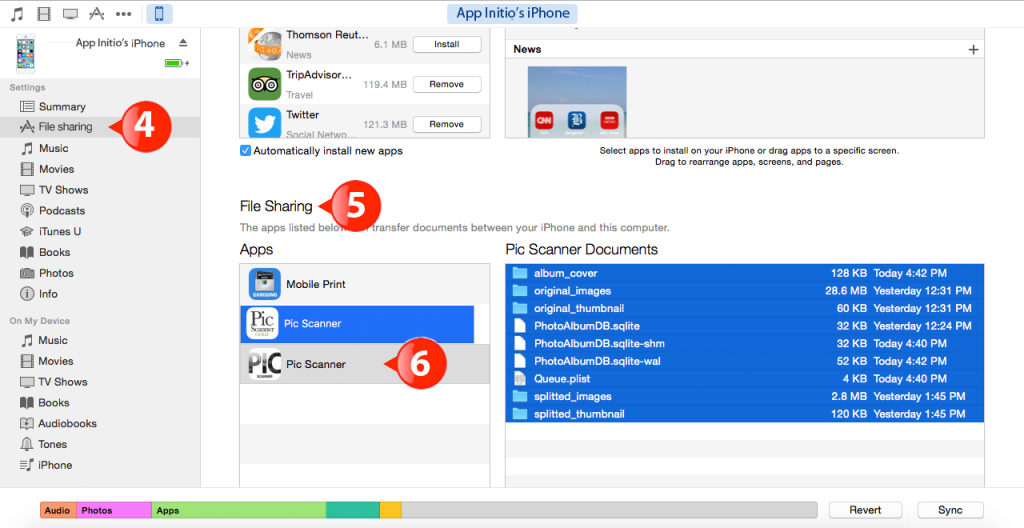The height and width of the screenshot is (528, 1024).
Task: Click the Photos segment of storage bar
Action: [114, 510]
